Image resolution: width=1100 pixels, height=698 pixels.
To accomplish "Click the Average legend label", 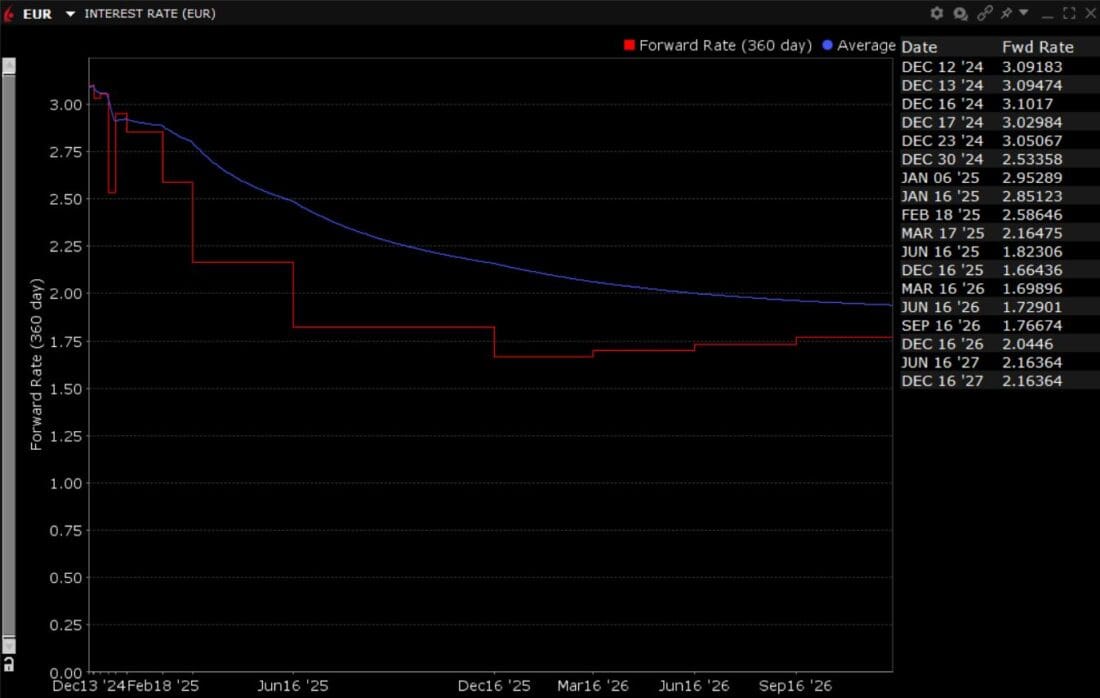I will (866, 46).
